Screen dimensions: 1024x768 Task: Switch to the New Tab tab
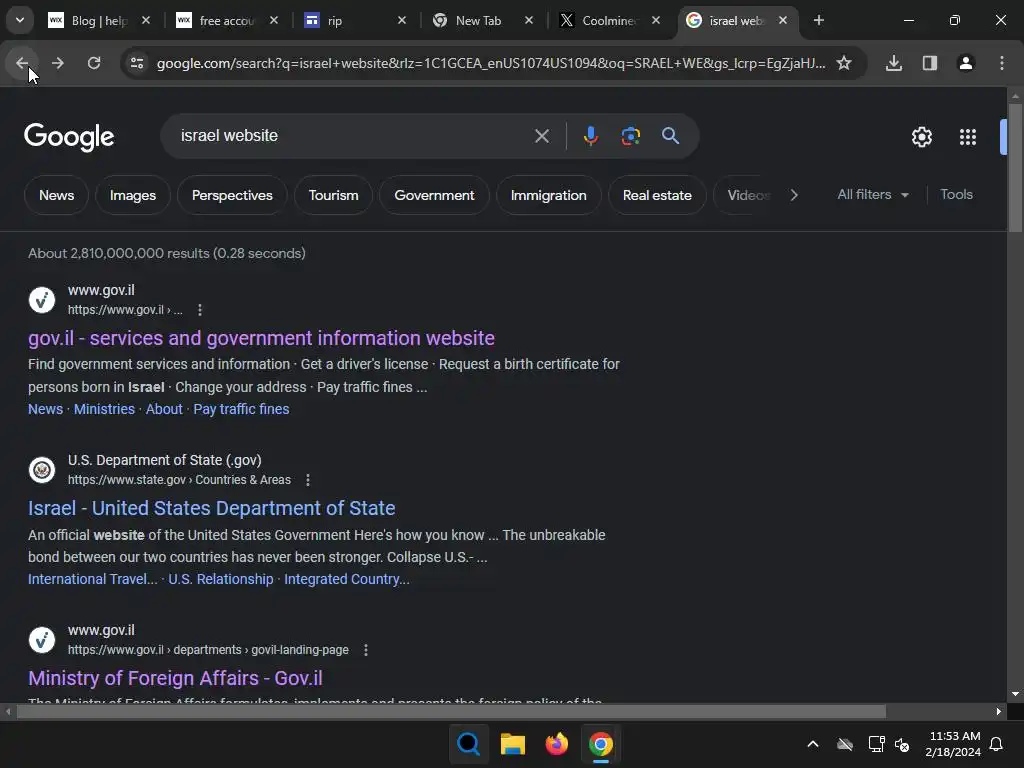click(x=483, y=20)
